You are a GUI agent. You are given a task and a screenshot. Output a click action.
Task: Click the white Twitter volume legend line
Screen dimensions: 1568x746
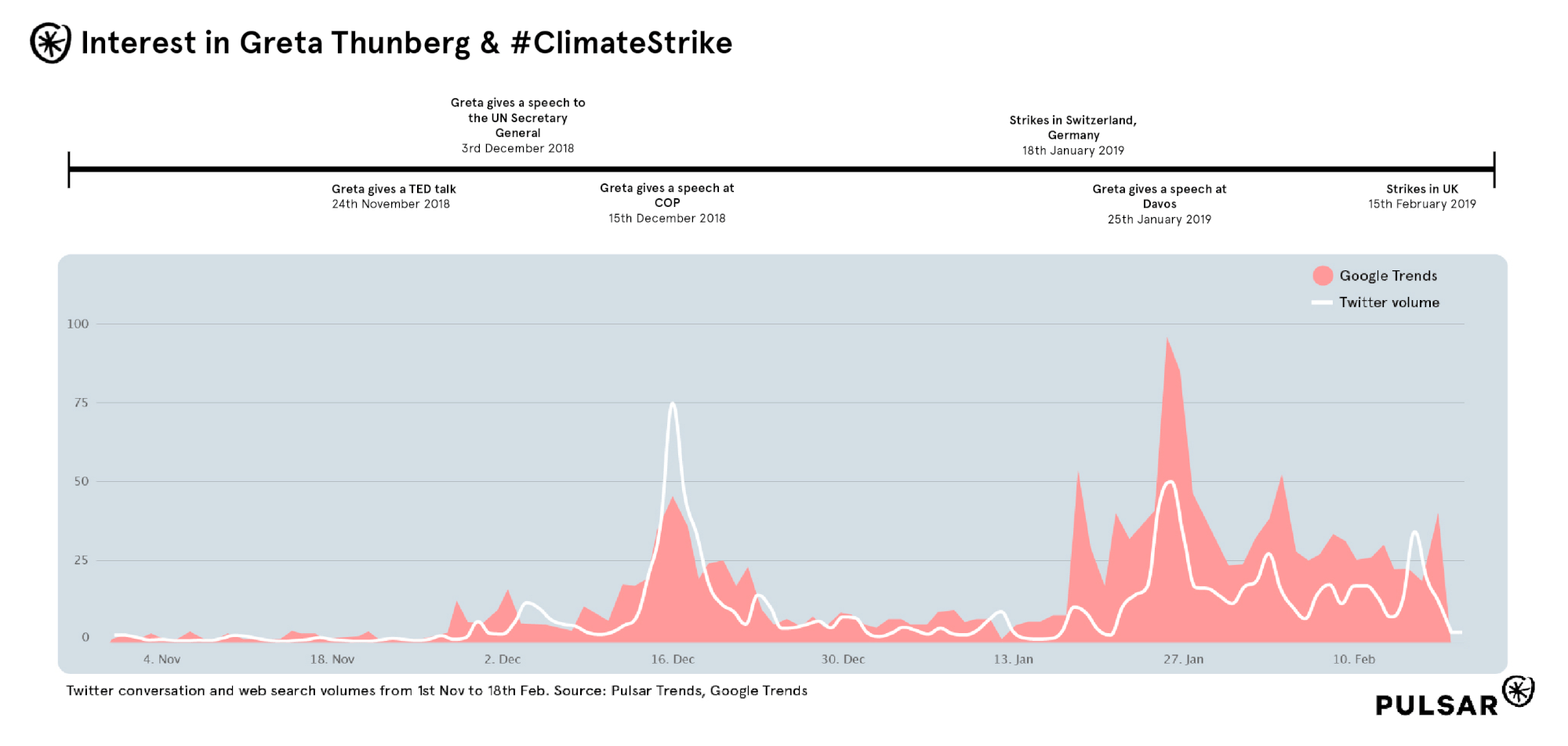1322,302
